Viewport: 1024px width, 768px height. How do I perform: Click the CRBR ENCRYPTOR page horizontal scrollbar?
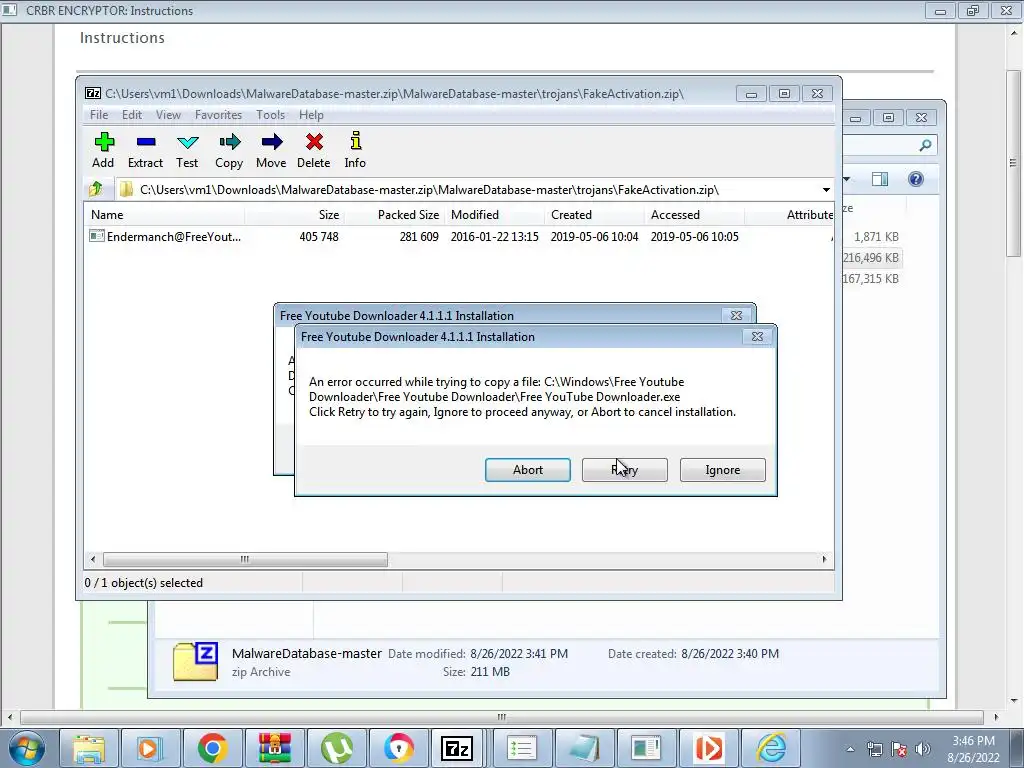click(502, 717)
